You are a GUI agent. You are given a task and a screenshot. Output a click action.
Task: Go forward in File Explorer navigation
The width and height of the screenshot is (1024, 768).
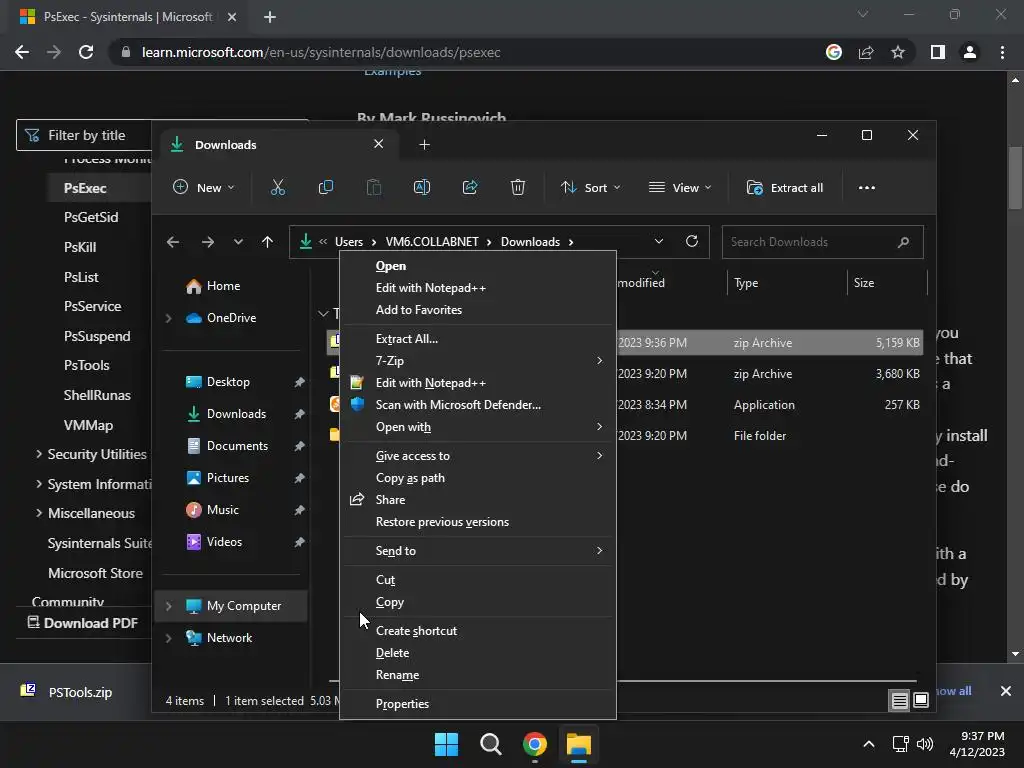[x=208, y=242]
